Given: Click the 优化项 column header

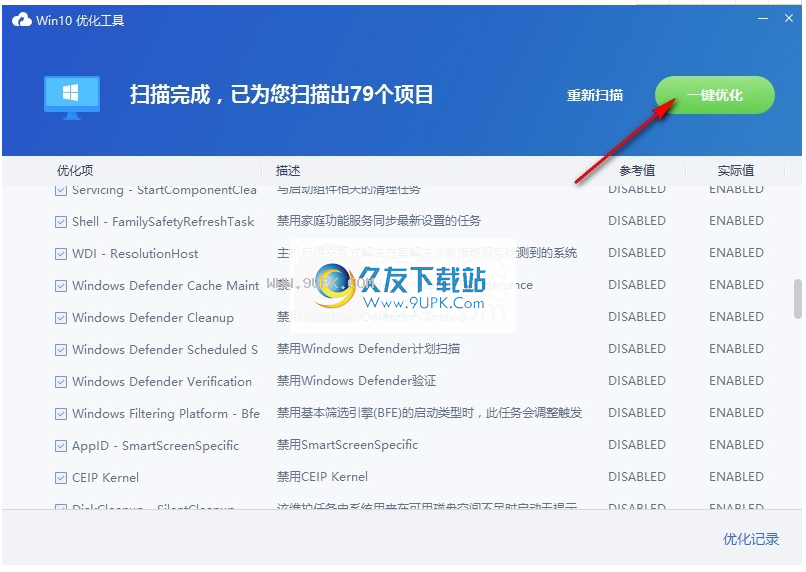Looking at the screenshot, I should coord(75,171).
